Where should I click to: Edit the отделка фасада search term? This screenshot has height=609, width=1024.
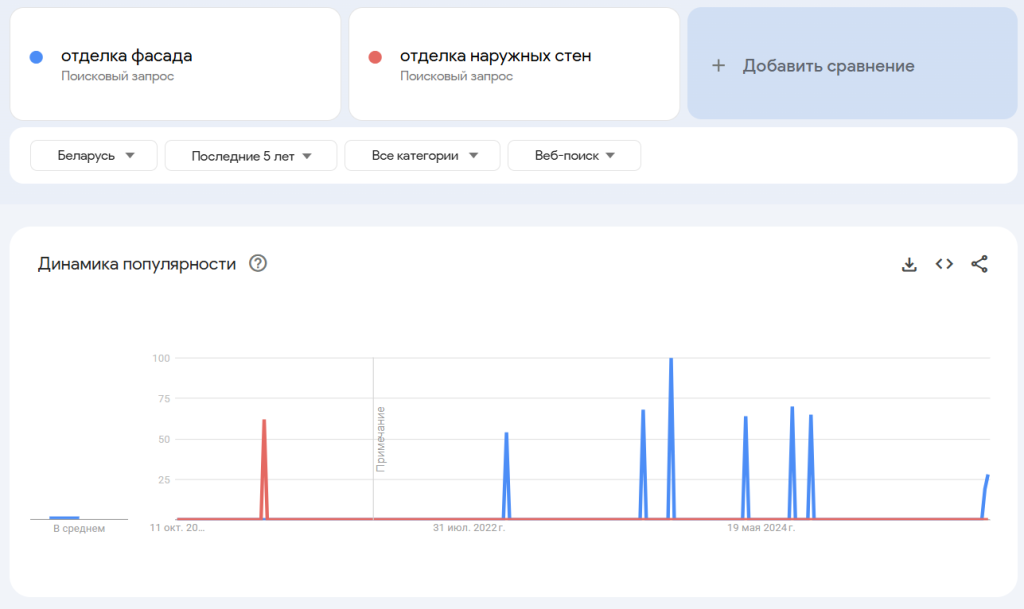click(127, 56)
